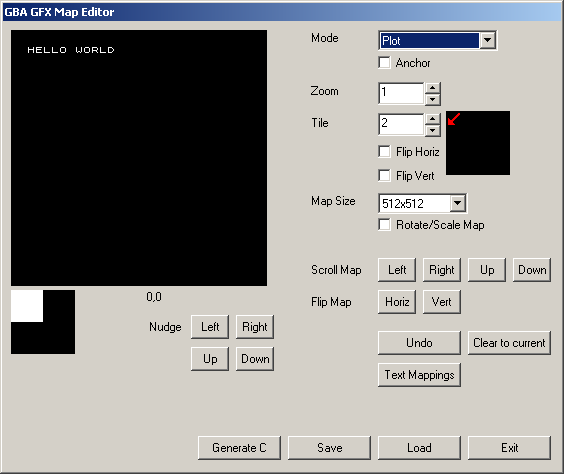Viewport: 564px width, 474px height.
Task: Decrease Zoom with the down spinner
Action: 433,99
